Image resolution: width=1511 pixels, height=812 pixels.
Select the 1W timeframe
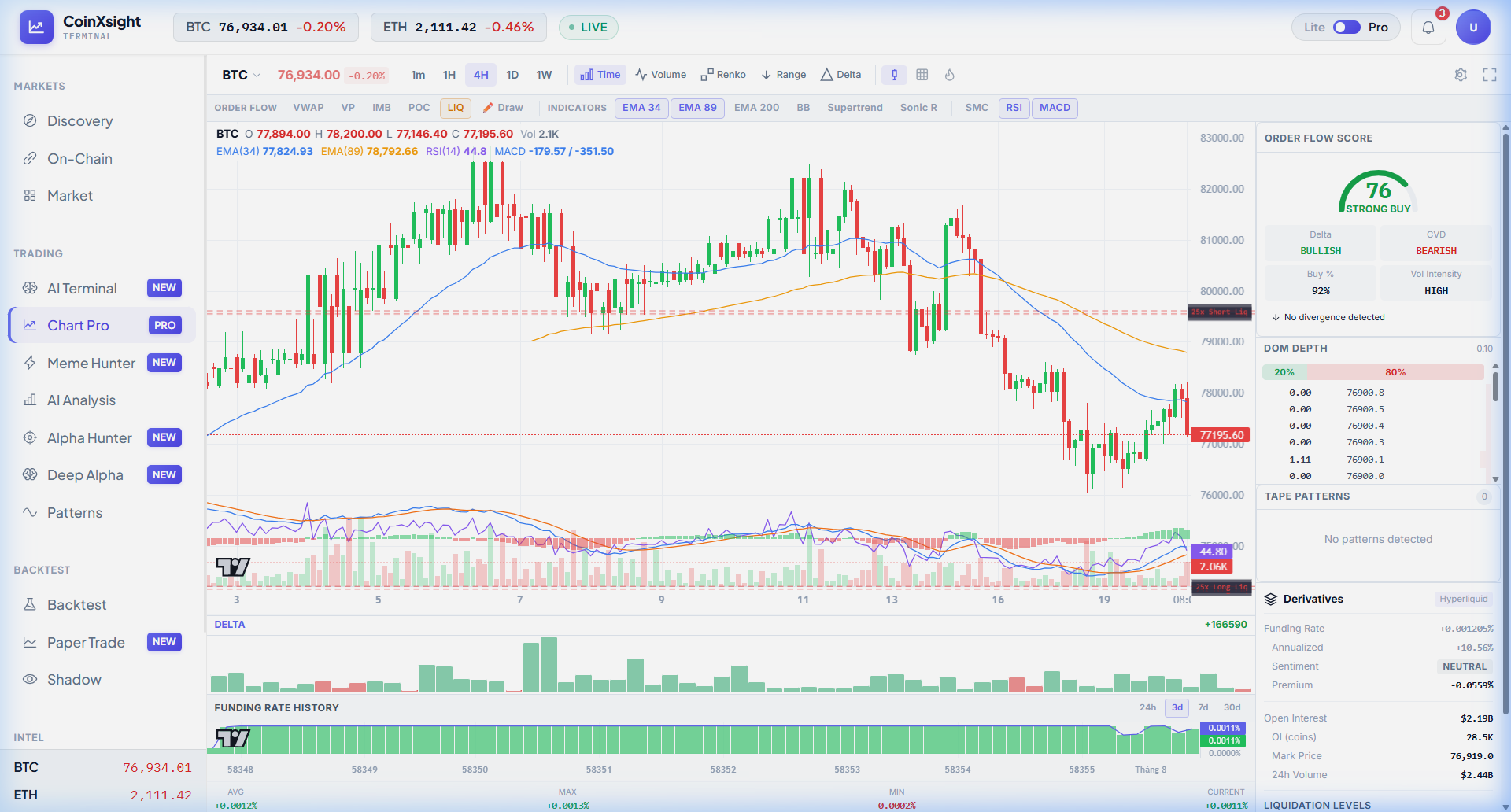(544, 75)
